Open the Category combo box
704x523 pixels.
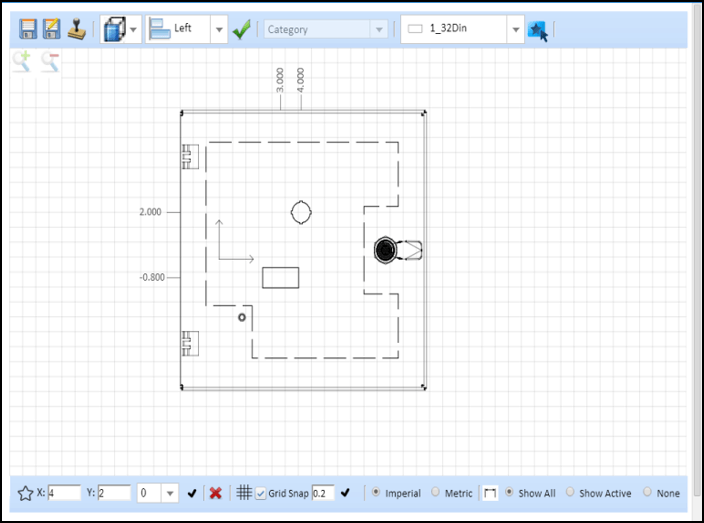coord(326,30)
